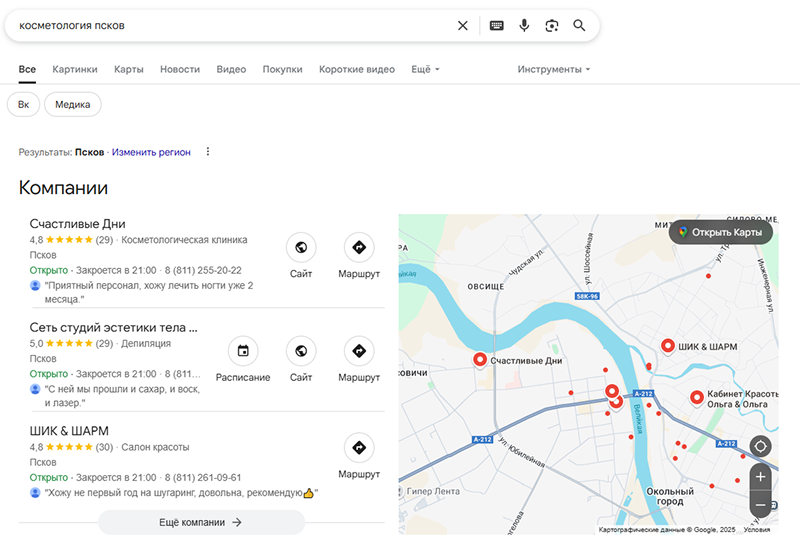Click the magnifying glass search icon

[579, 26]
